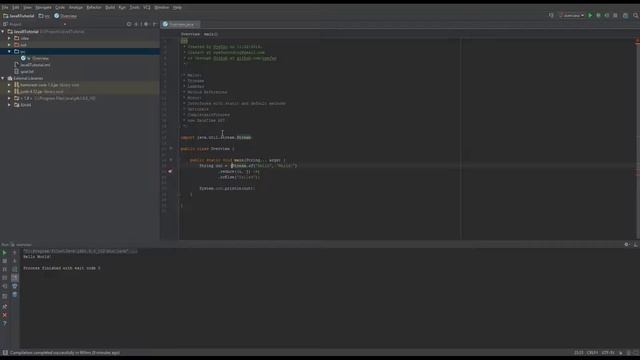Image resolution: width=640 pixels, height=360 pixels.
Task: Click the Down the Stack Trace arrow
Action: [x=15, y=261]
